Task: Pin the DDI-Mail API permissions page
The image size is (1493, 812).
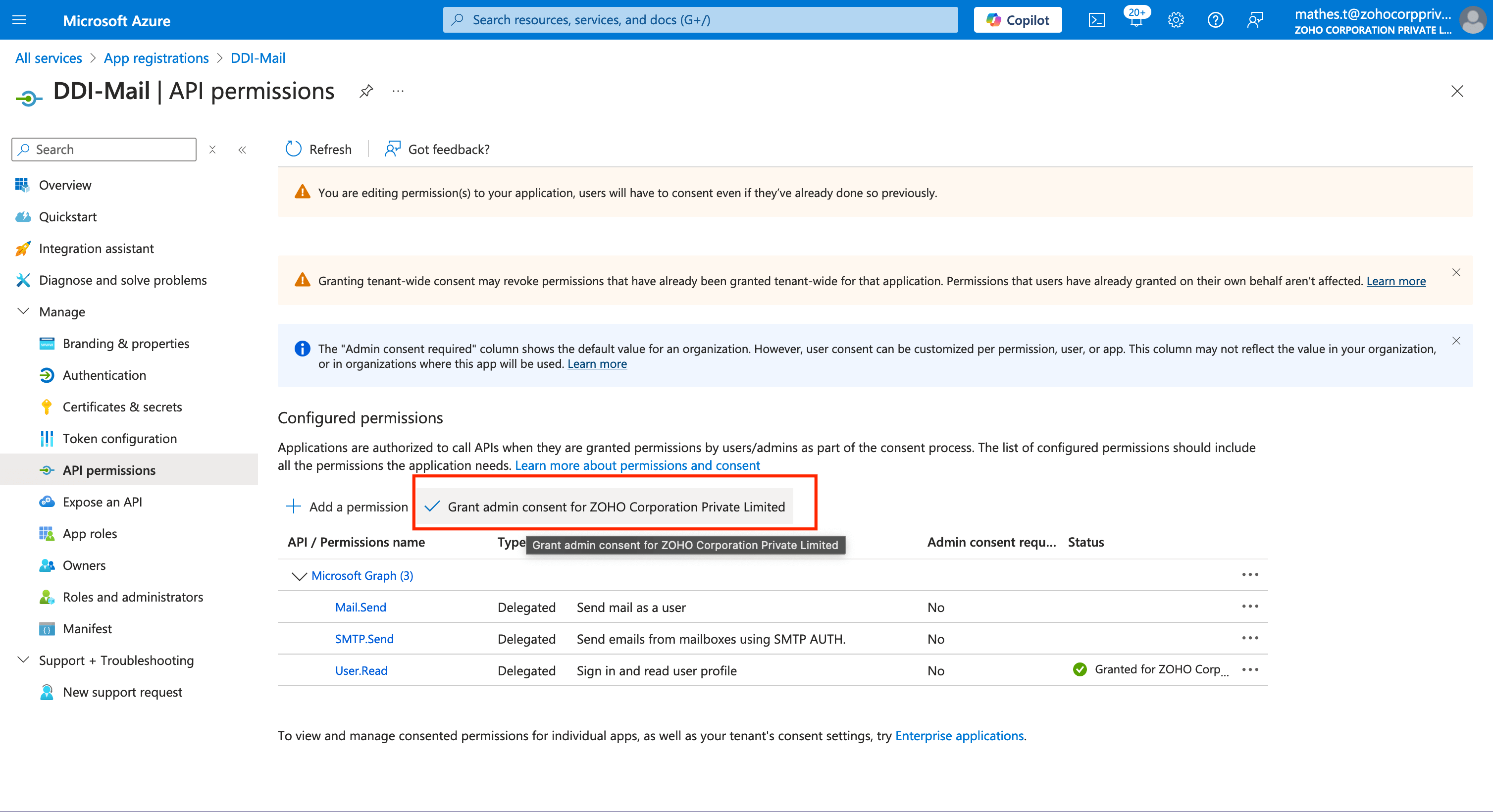Action: coord(366,91)
